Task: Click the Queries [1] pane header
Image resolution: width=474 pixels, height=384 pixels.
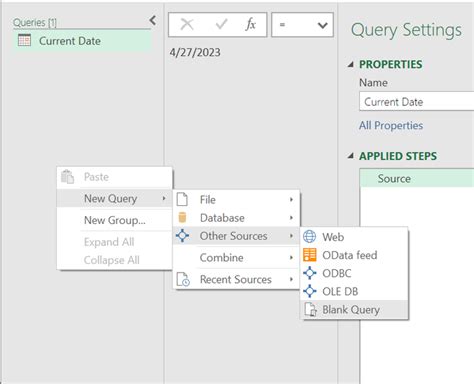Action: 35,23
